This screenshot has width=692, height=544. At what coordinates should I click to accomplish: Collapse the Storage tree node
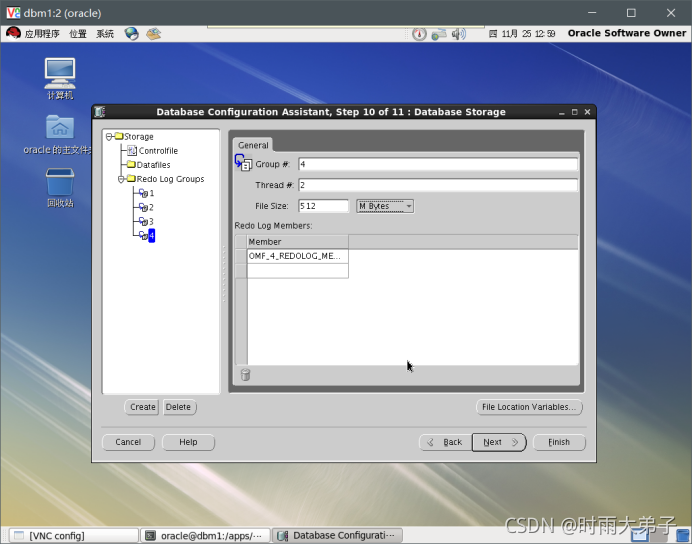[x=109, y=137]
